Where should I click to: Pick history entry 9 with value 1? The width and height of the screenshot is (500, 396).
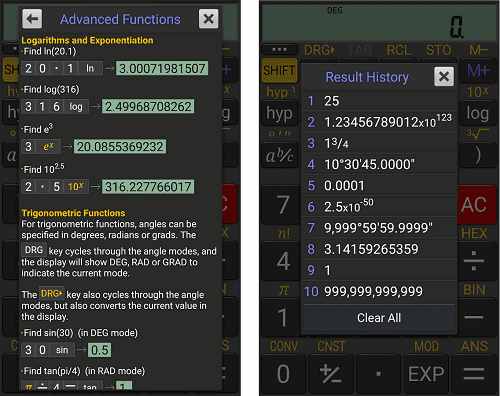coord(379,270)
